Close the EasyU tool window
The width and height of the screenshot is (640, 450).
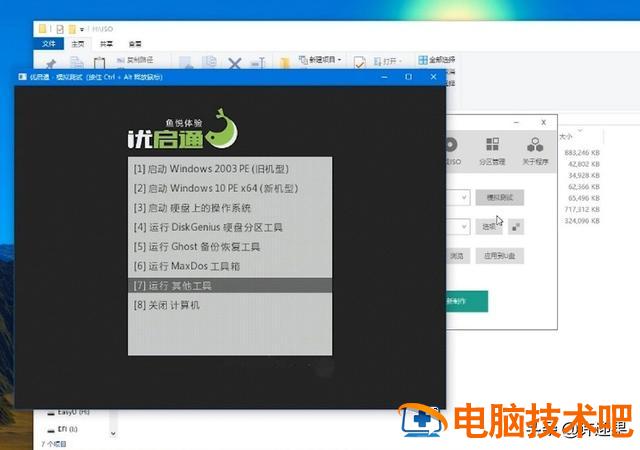(543, 123)
